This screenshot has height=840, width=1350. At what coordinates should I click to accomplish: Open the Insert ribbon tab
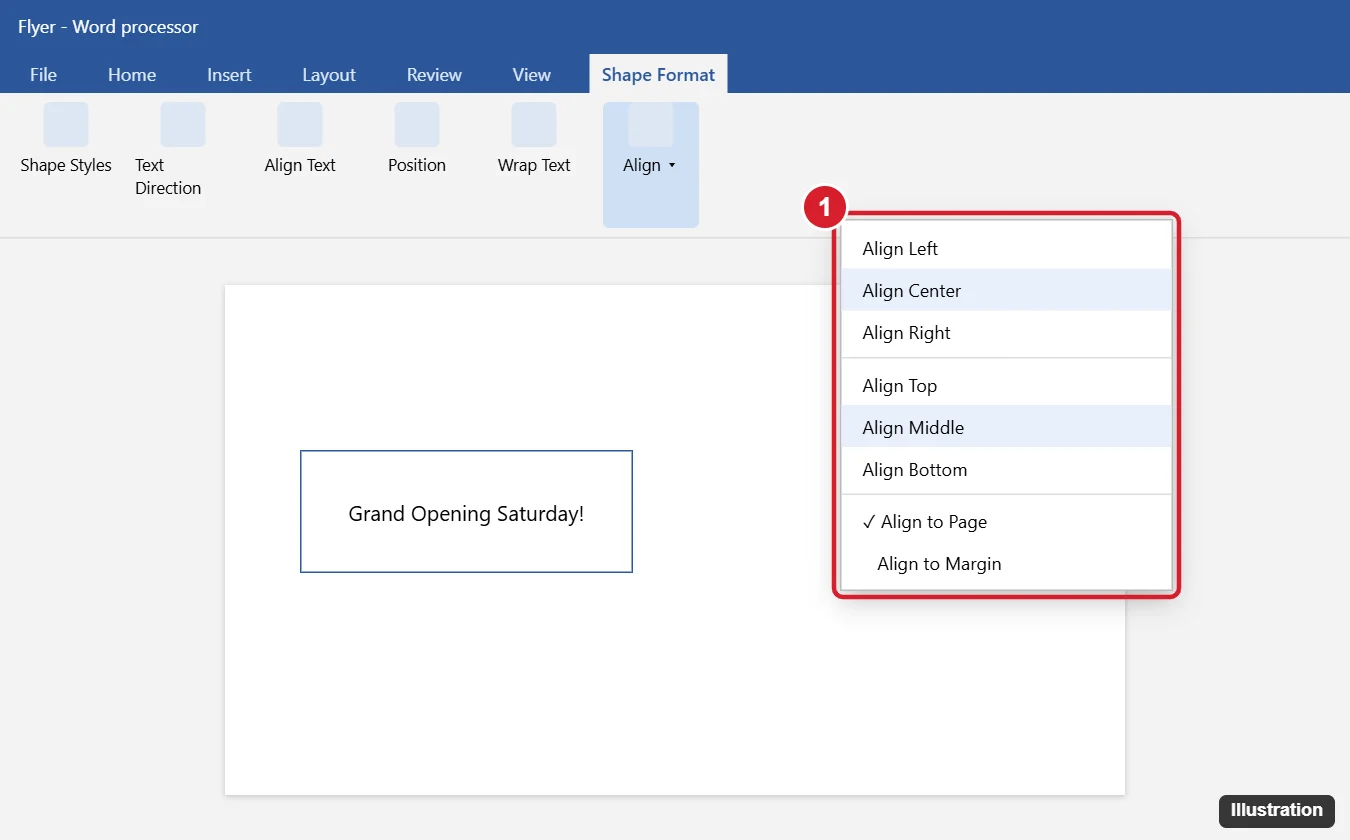pos(229,75)
